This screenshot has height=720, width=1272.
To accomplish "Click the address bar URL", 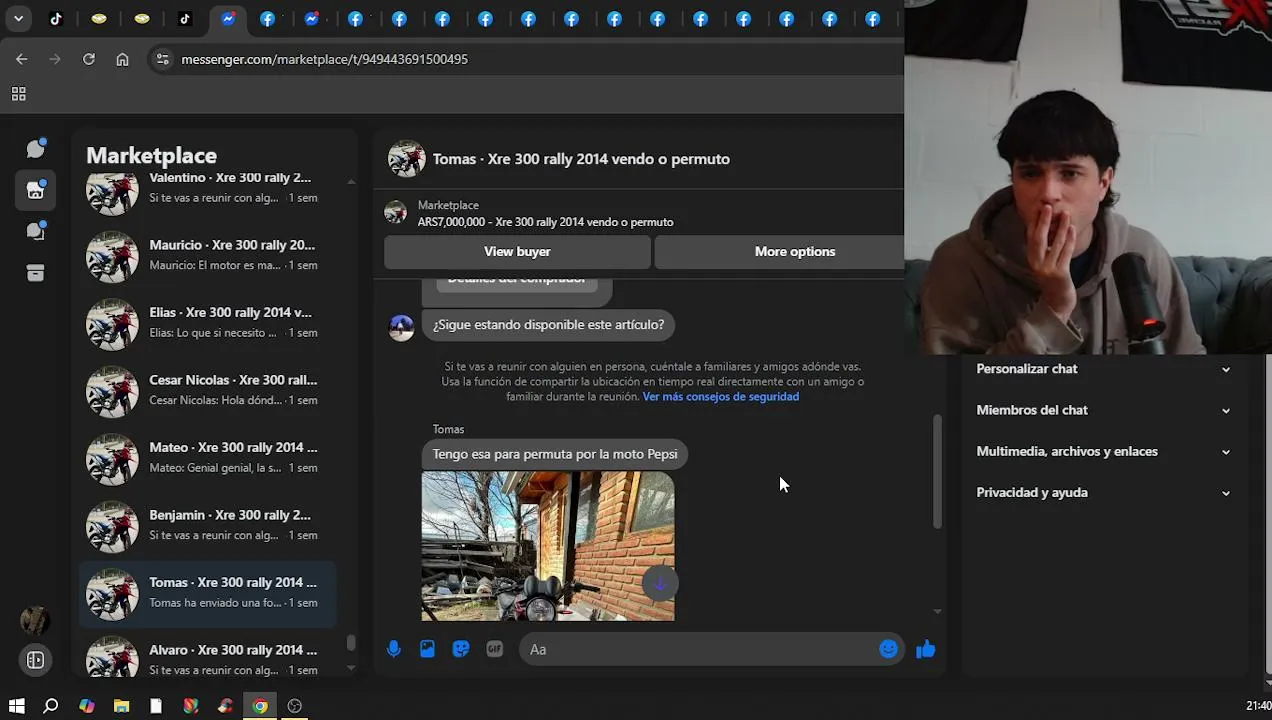I will (324, 59).
